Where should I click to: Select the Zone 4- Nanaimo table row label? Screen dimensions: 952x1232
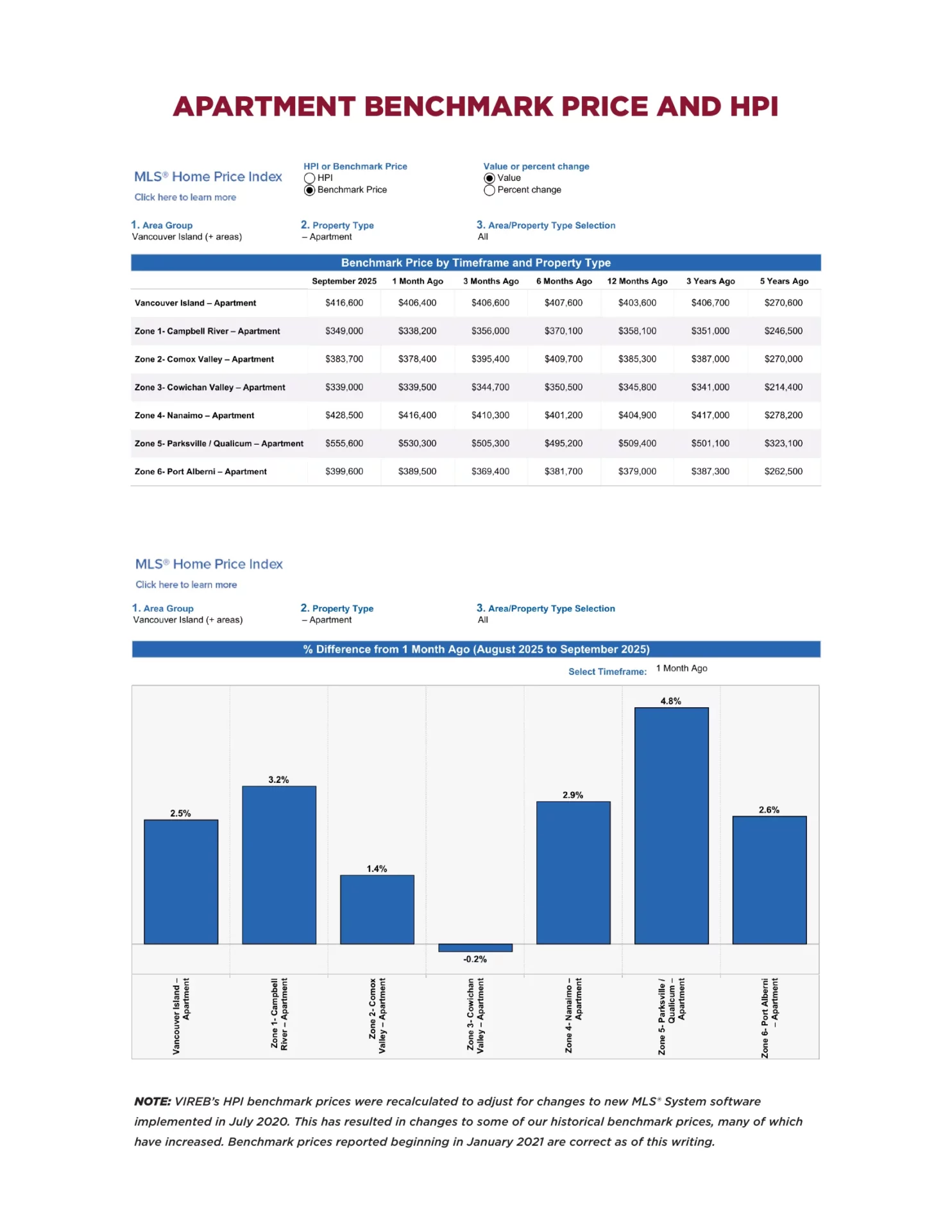[x=194, y=416]
